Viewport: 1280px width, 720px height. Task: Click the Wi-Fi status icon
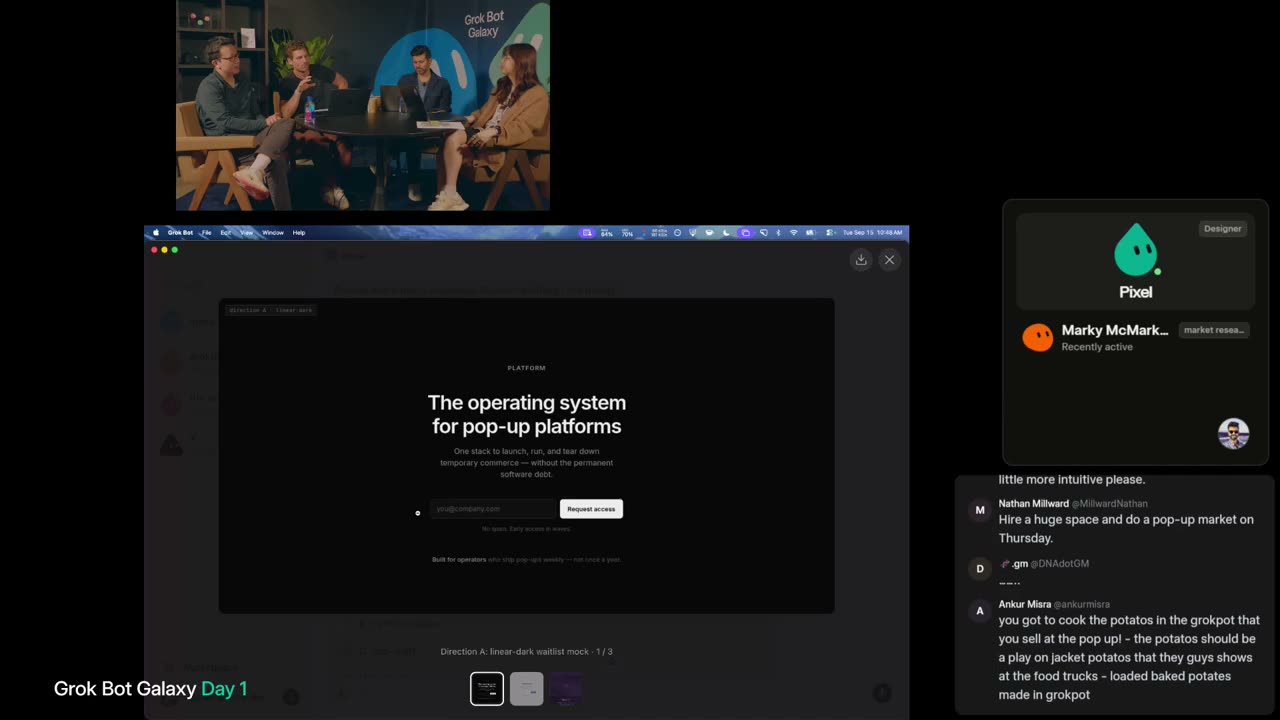point(794,233)
